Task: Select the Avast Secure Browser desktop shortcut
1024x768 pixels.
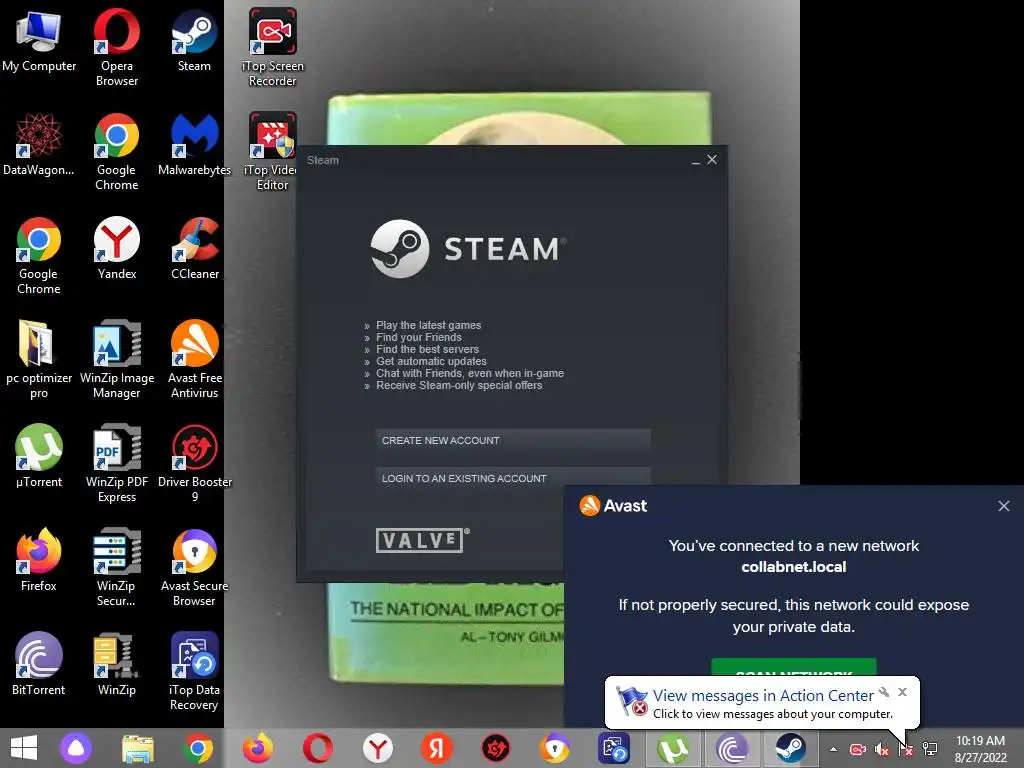Action: [x=195, y=567]
